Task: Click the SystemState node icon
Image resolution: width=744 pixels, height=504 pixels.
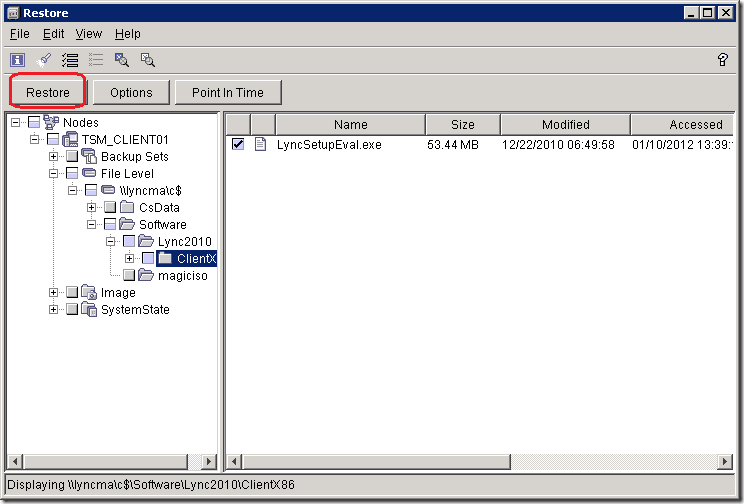Action: [89, 310]
